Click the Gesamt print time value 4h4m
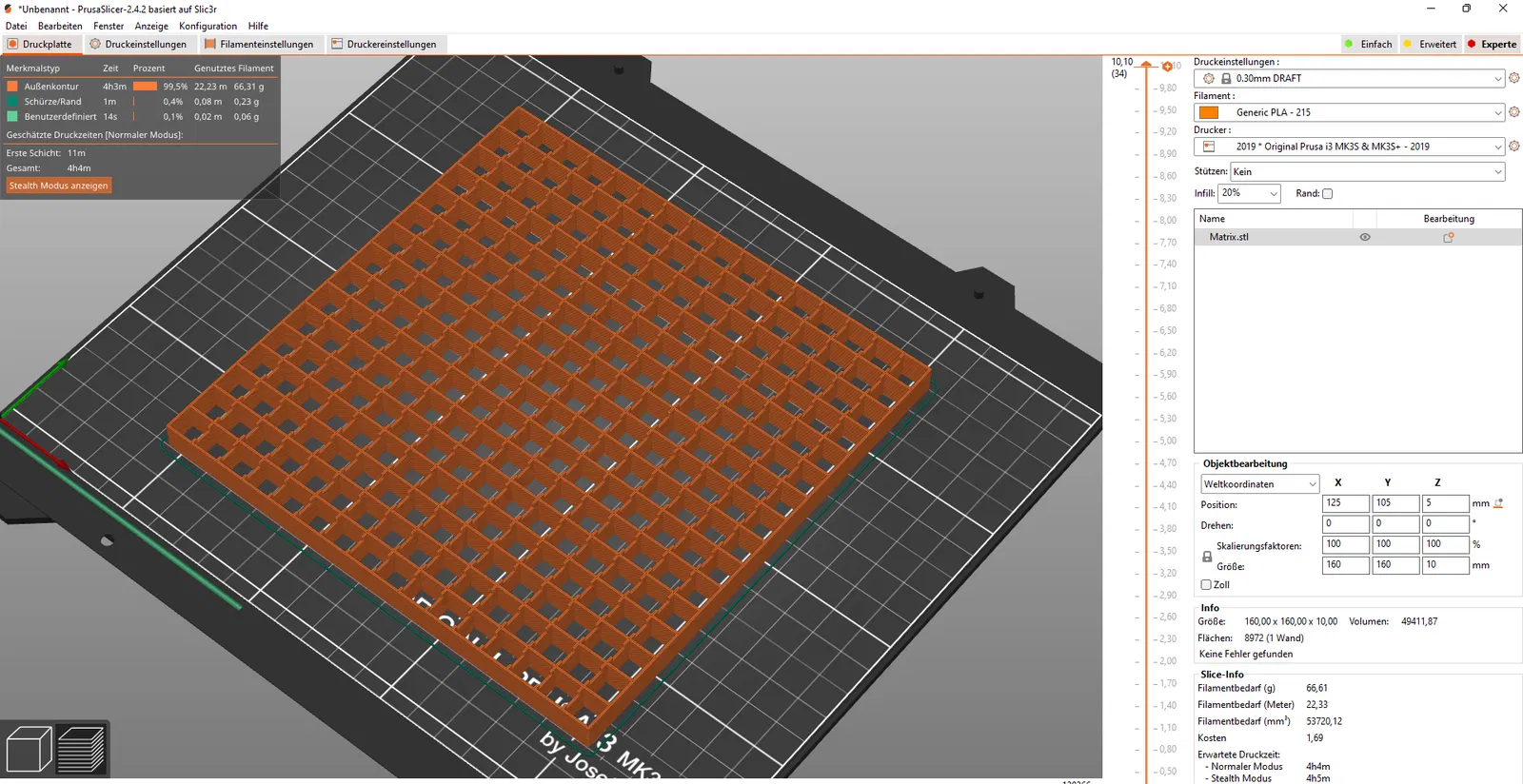Viewport: 1523px width, 784px height. [79, 168]
